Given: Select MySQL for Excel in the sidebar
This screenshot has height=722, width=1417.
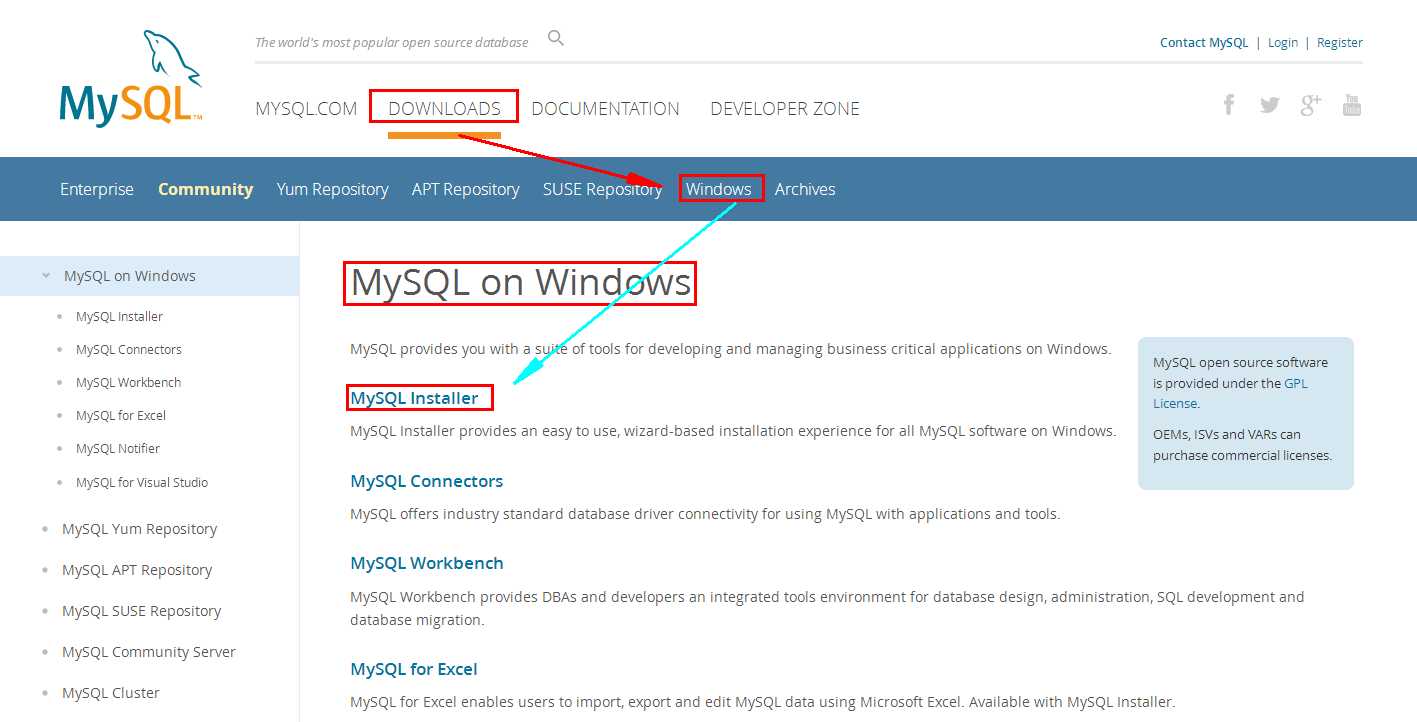Looking at the screenshot, I should click(x=121, y=416).
